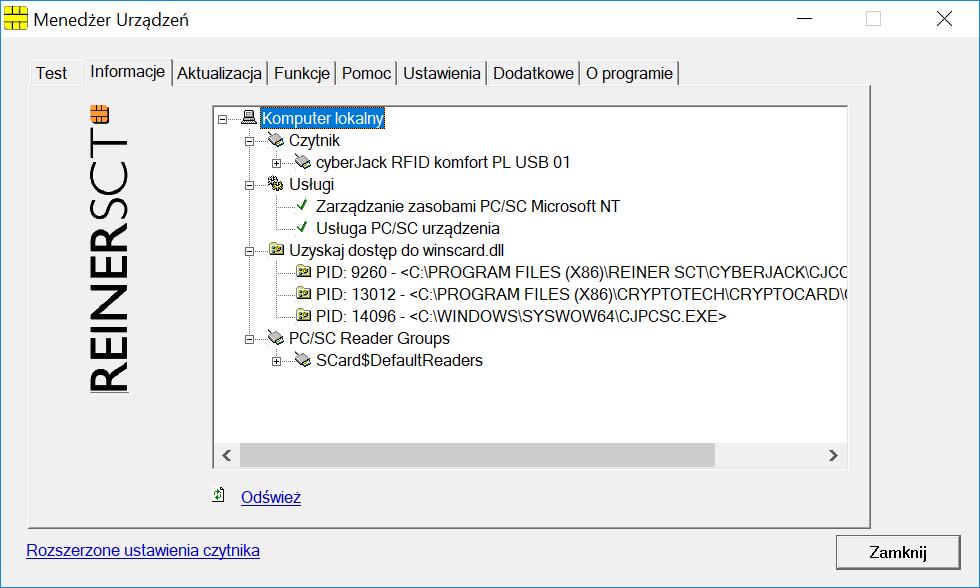Select the Komputer lokalny tree label
980x588 pixels.
point(322,118)
